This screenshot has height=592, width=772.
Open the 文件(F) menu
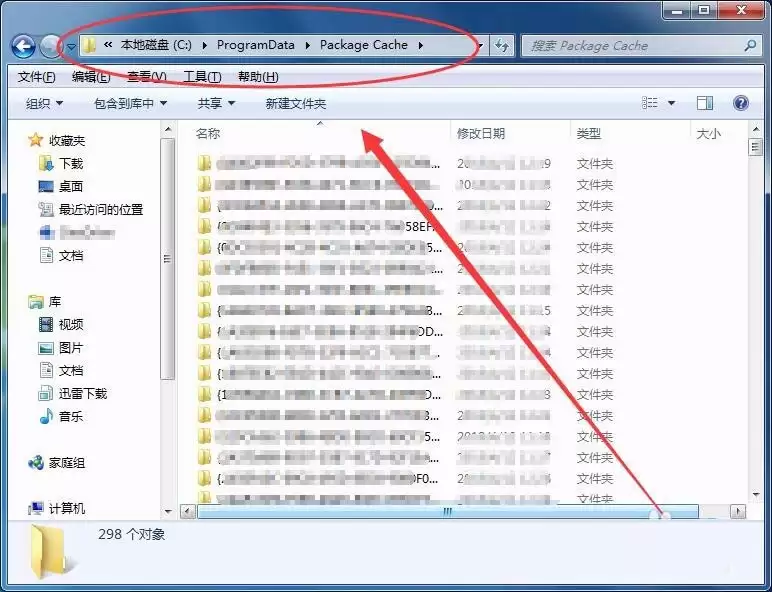tap(36, 77)
